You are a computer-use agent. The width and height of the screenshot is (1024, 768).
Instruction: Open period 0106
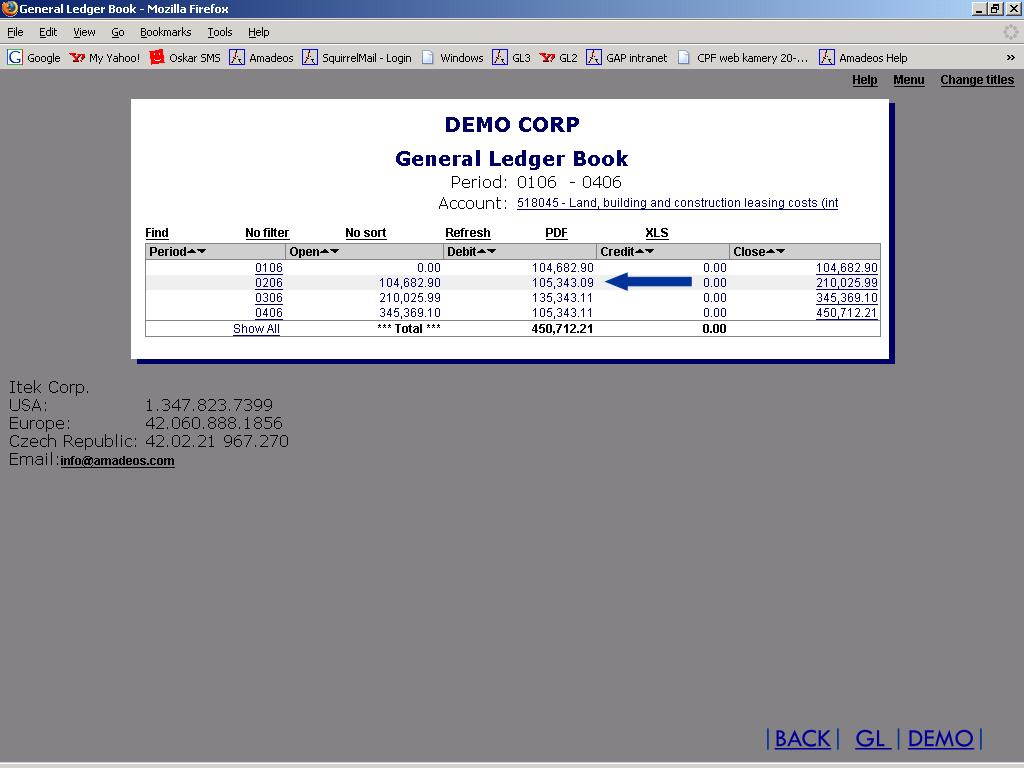click(x=268, y=268)
